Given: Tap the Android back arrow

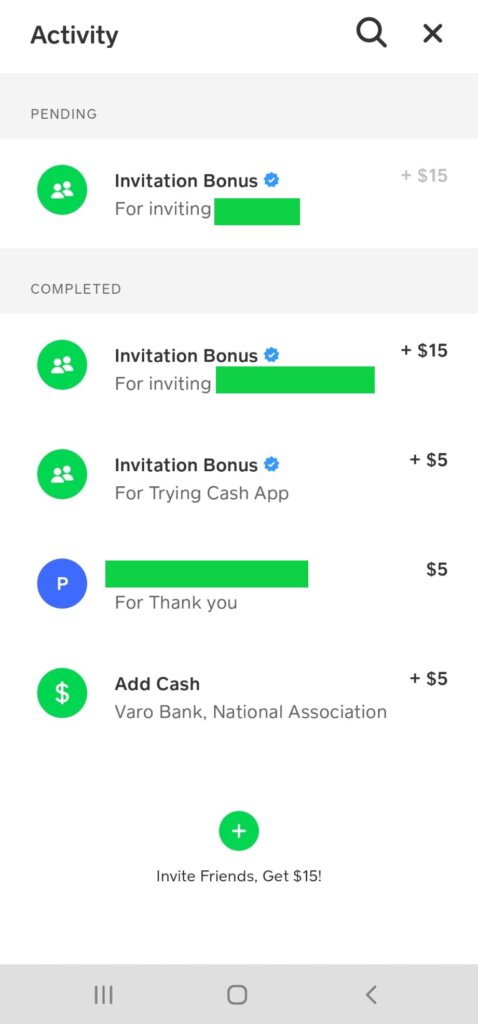Looking at the screenshot, I should (x=371, y=995).
